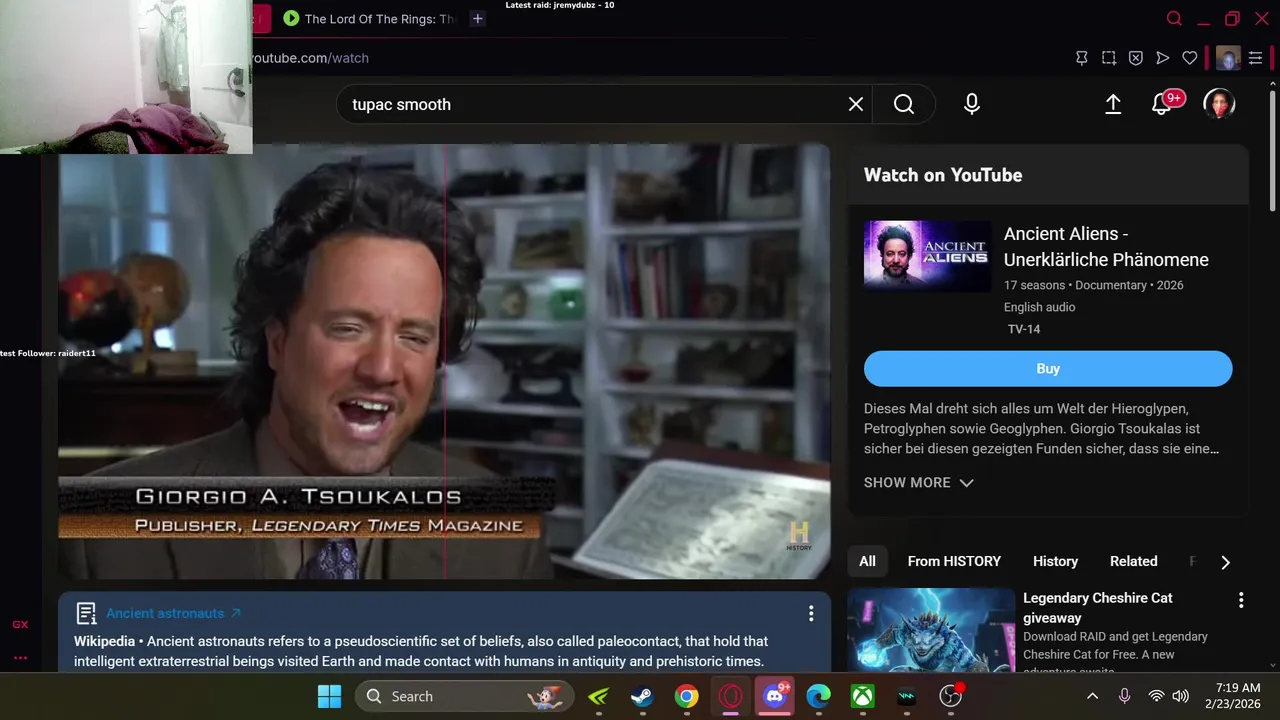
Task: Open the YouTube upload arrow icon
Action: pos(1113,104)
